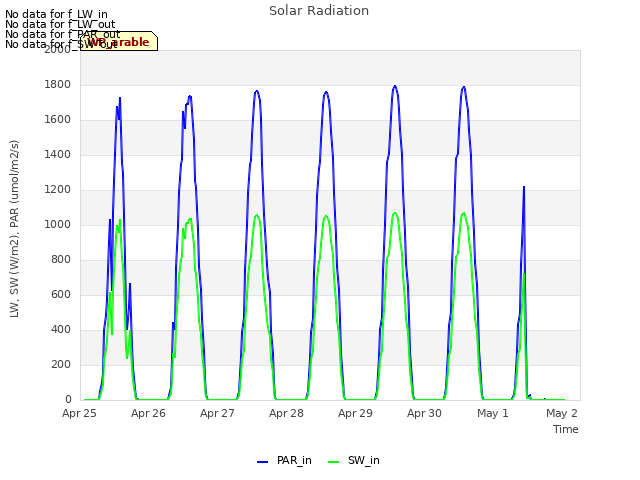Click the May 1 x-axis label
The image size is (640, 480).
click(x=493, y=413)
